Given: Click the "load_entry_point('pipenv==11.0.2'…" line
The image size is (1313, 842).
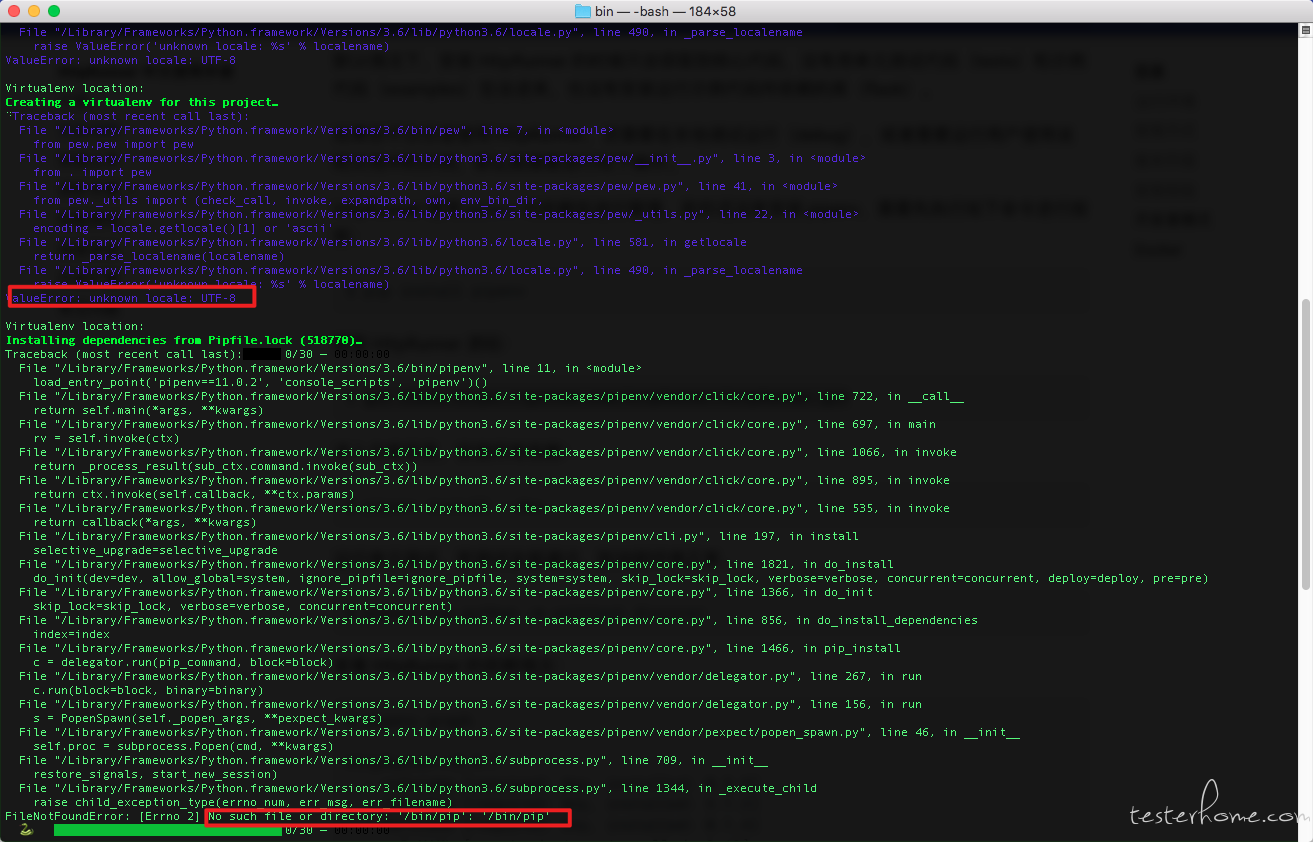Looking at the screenshot, I should tap(260, 382).
